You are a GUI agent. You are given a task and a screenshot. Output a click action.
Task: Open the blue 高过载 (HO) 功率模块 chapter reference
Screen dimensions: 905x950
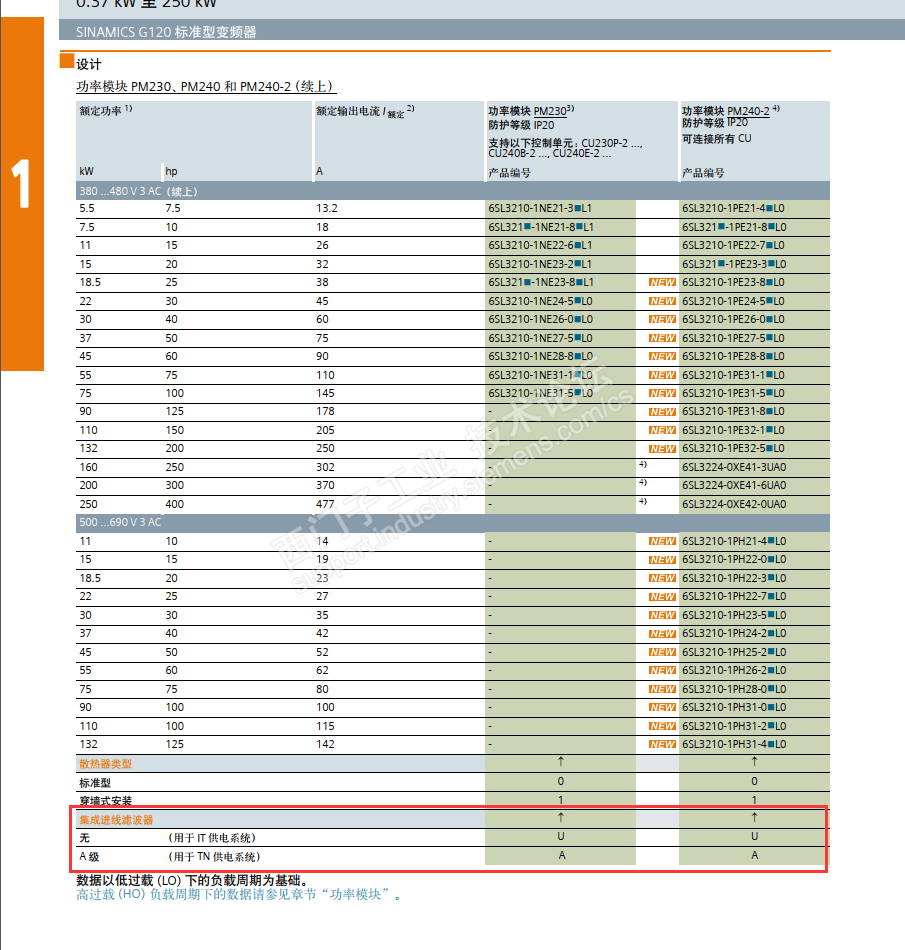238,894
